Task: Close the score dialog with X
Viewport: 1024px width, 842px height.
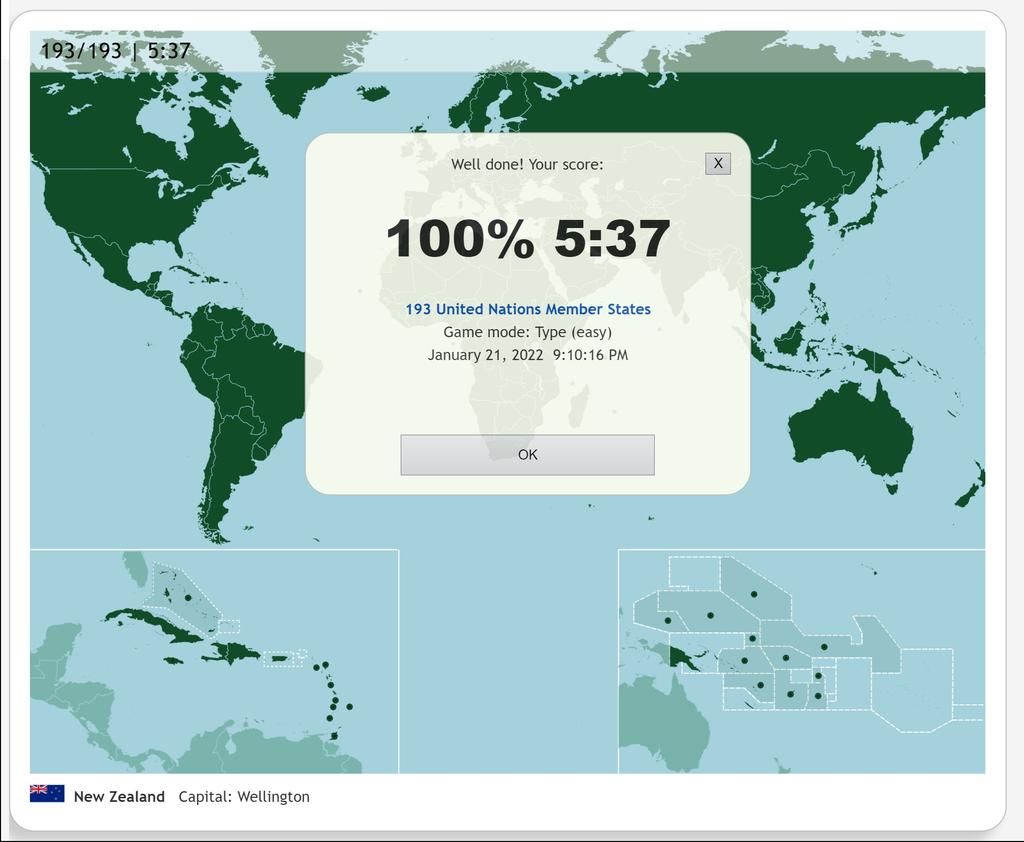Action: [x=718, y=163]
